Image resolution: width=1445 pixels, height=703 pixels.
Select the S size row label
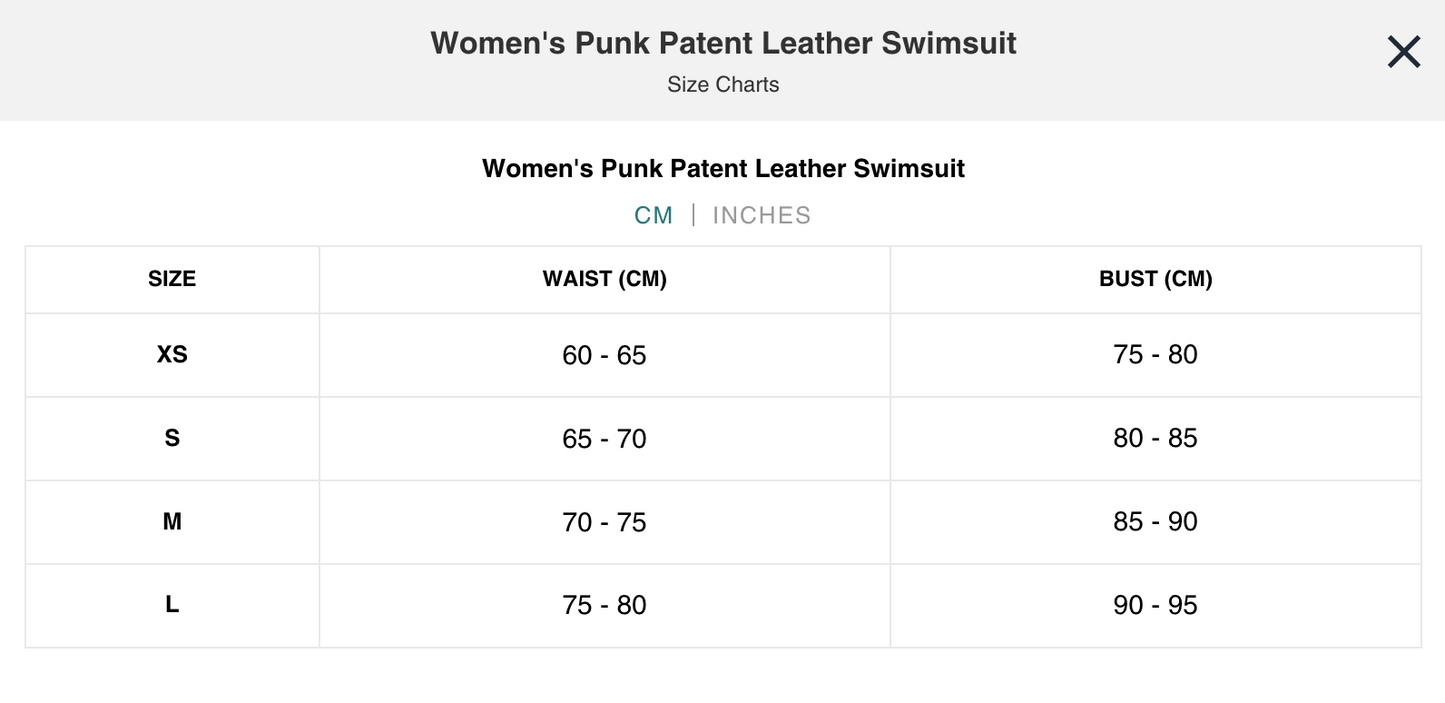coord(171,438)
